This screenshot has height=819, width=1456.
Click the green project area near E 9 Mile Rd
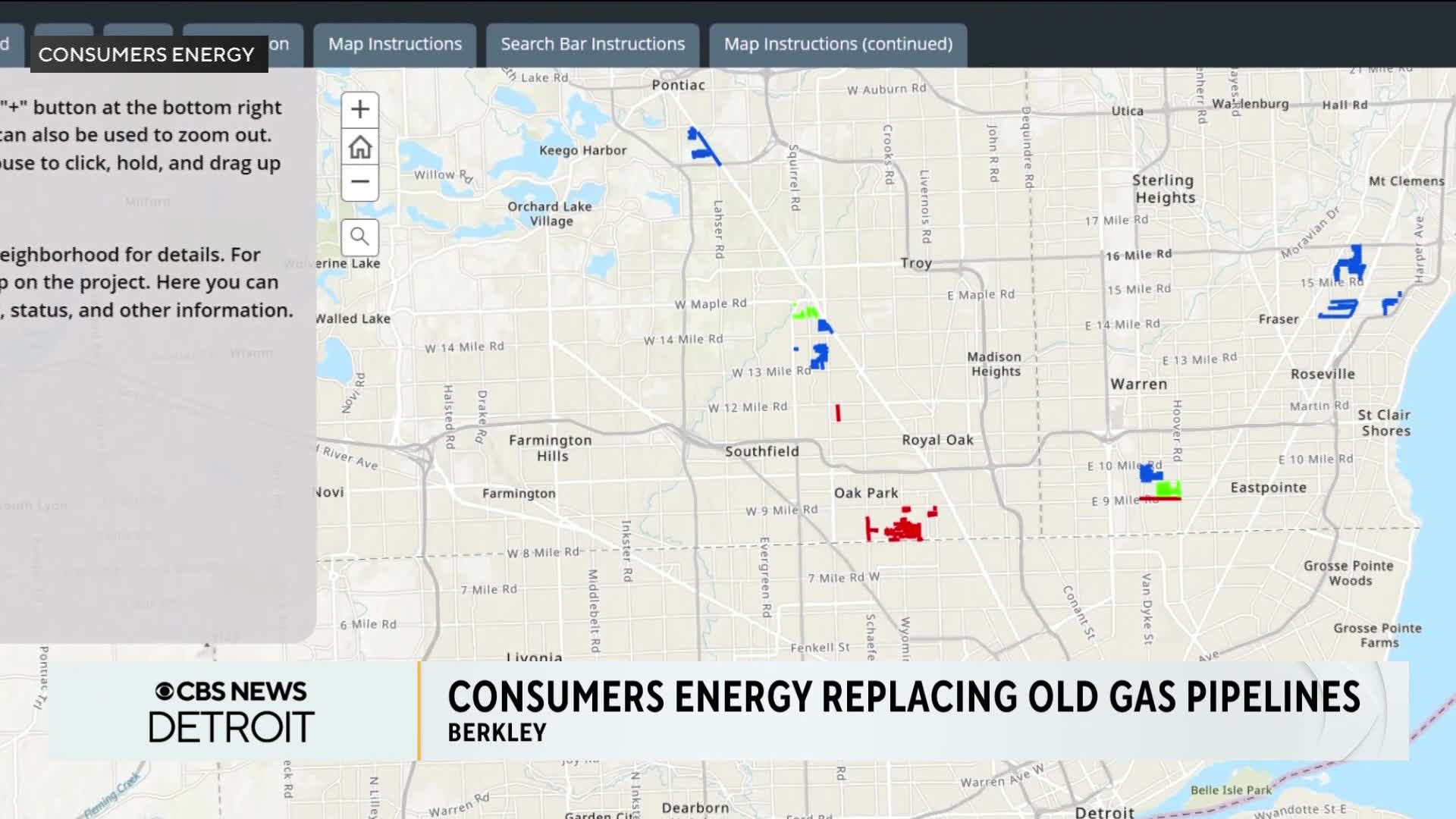tap(1169, 488)
